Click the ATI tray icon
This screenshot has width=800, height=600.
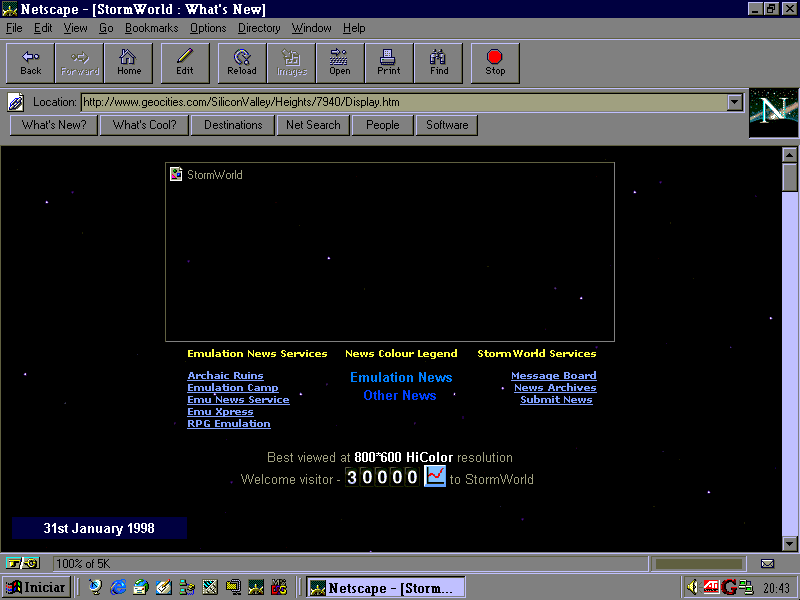[711, 587]
